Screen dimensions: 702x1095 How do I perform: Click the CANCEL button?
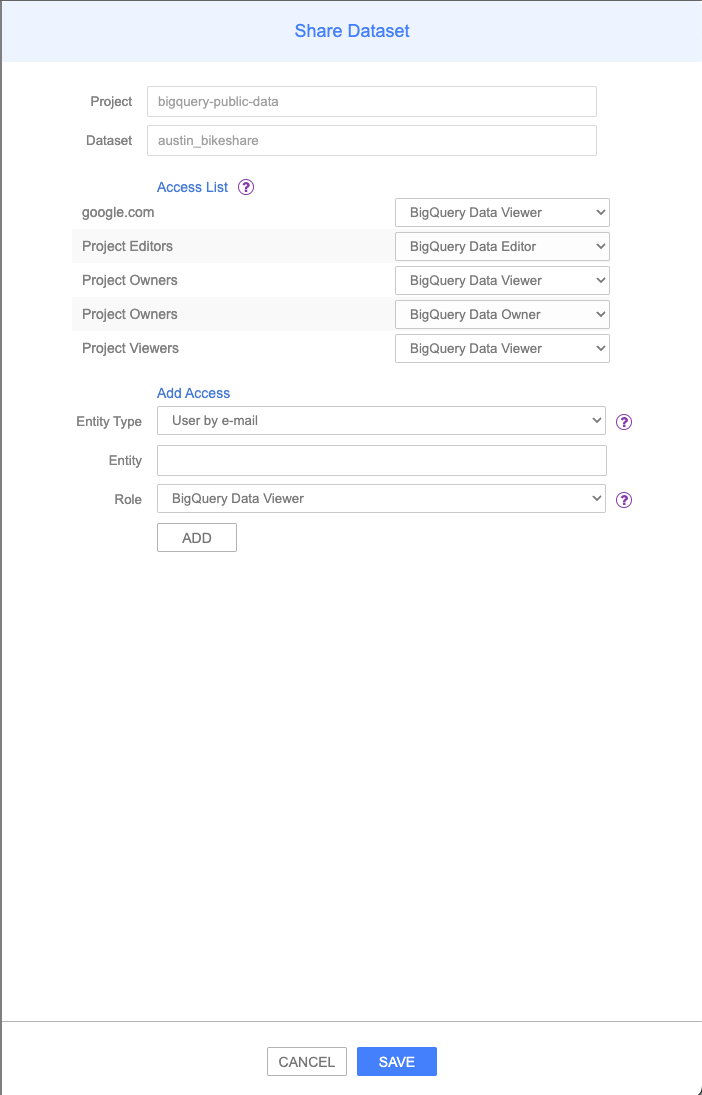[307, 1061]
